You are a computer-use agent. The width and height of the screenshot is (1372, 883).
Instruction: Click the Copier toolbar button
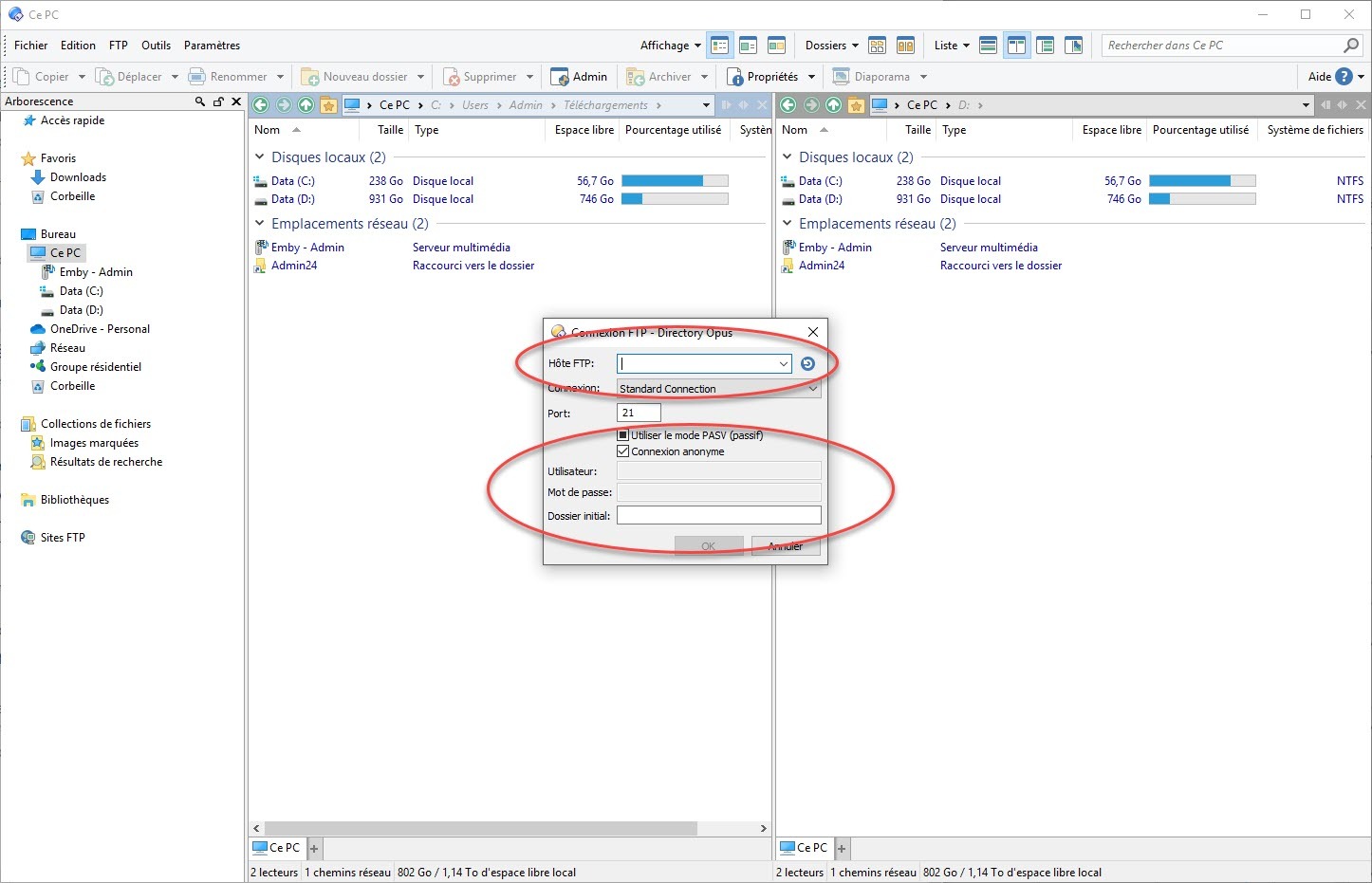point(41,77)
